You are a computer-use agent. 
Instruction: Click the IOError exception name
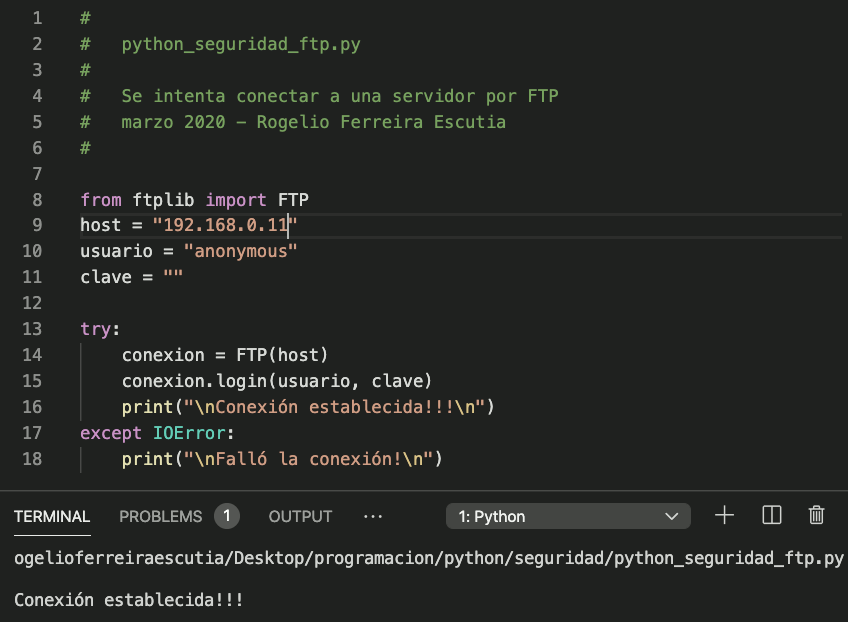coord(192,433)
